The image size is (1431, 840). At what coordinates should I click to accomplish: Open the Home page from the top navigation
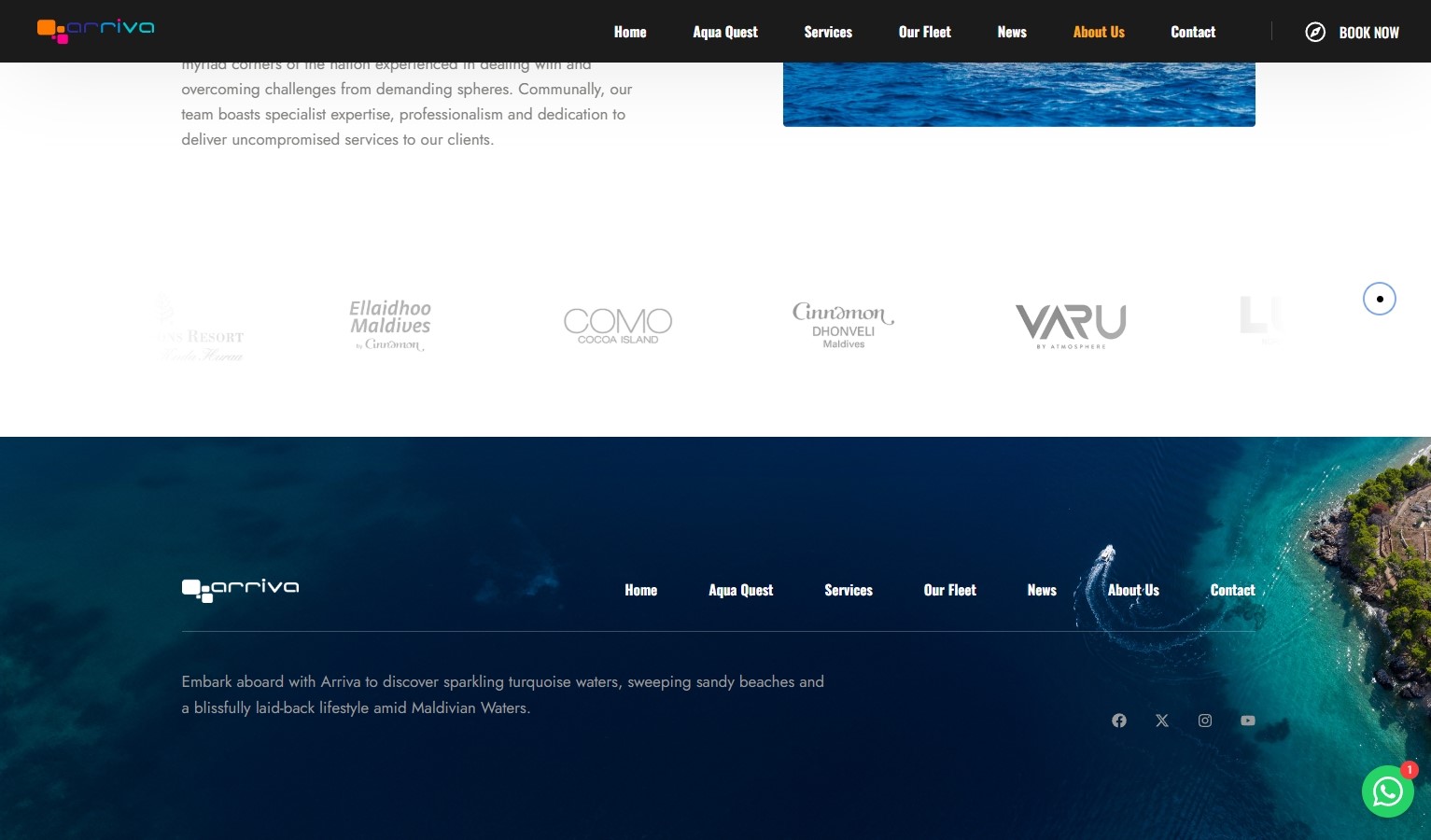tap(630, 32)
